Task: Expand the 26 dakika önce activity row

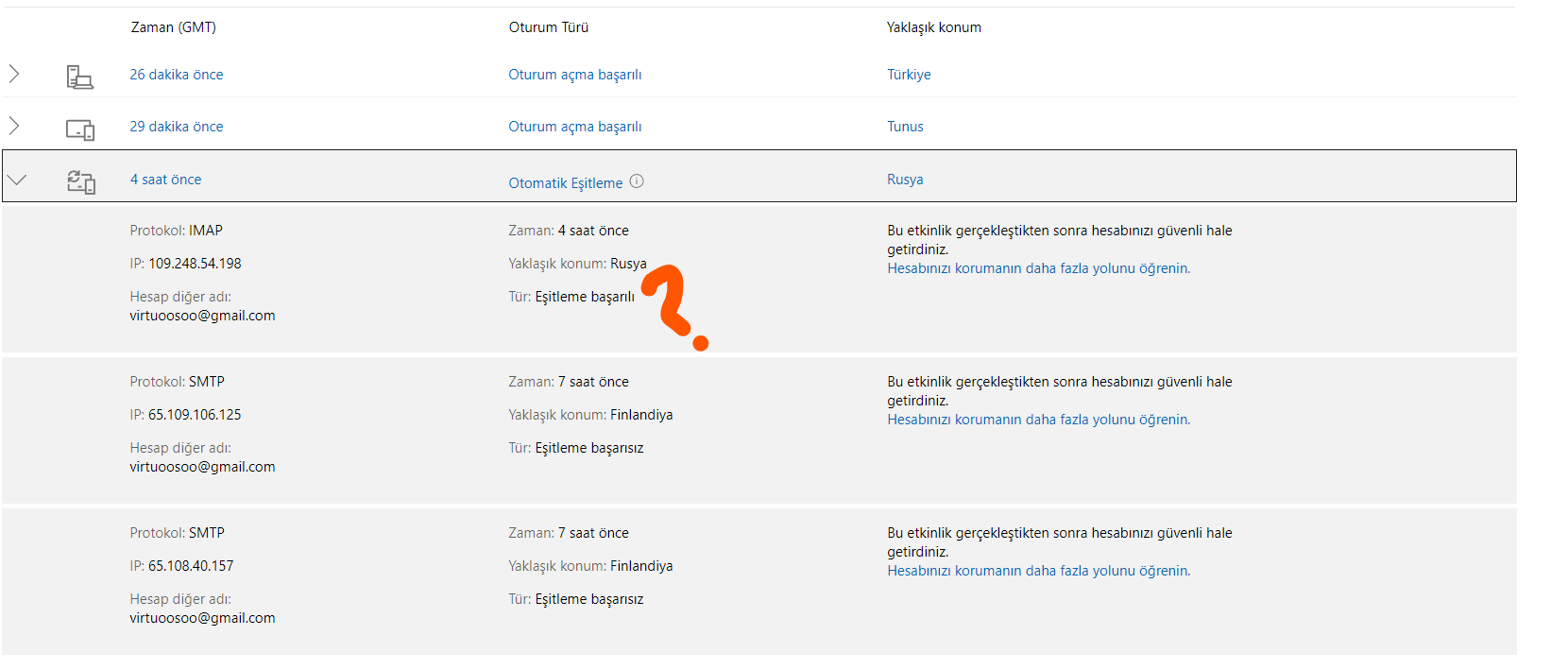Action: pos(14,74)
